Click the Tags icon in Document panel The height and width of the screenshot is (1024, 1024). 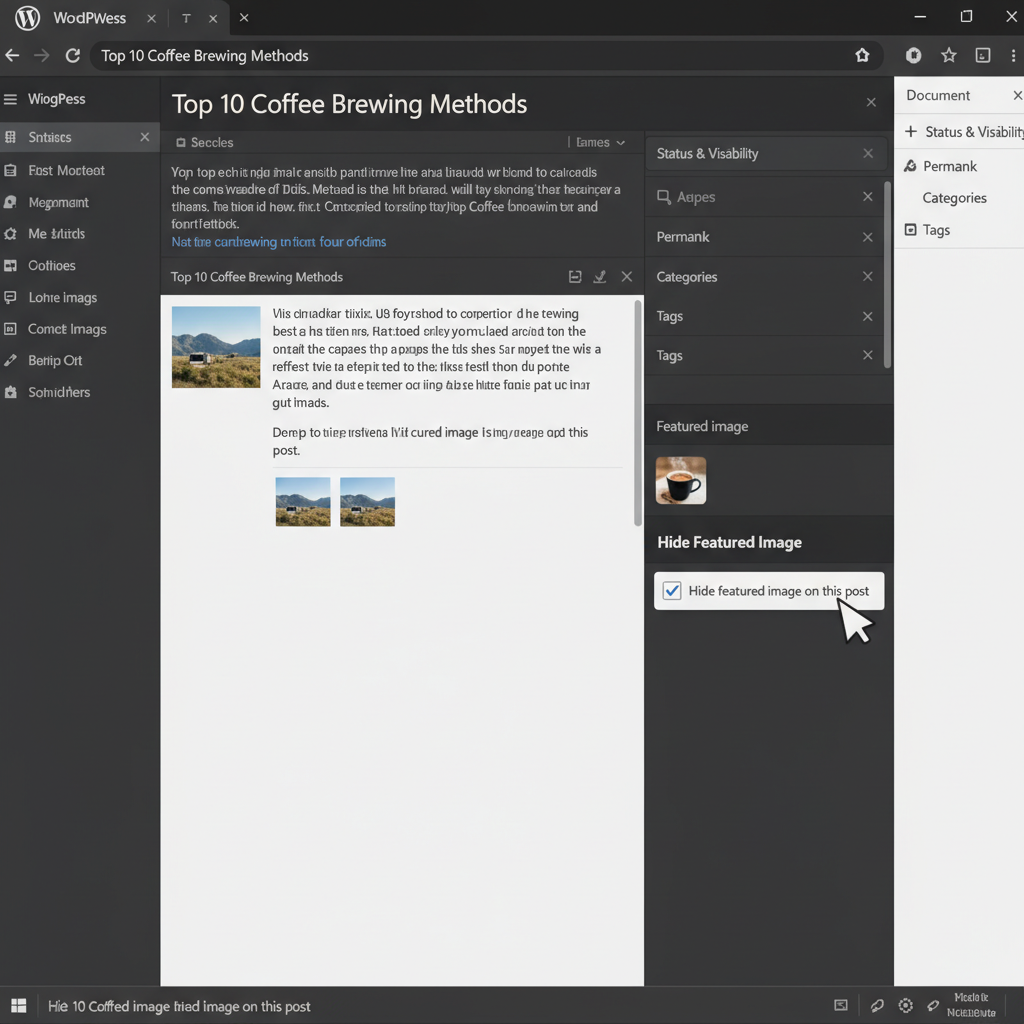pyautogui.click(x=910, y=230)
